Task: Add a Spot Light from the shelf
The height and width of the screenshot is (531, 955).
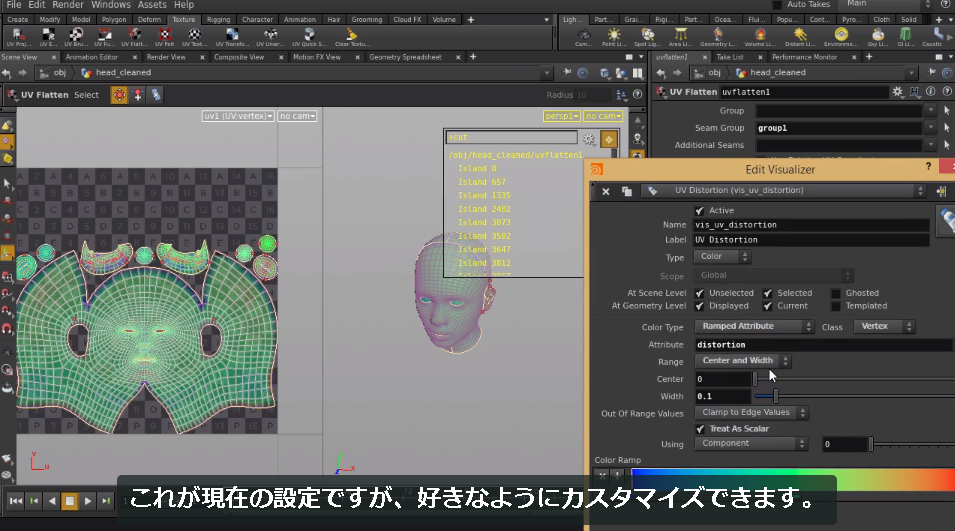Action: [647, 37]
